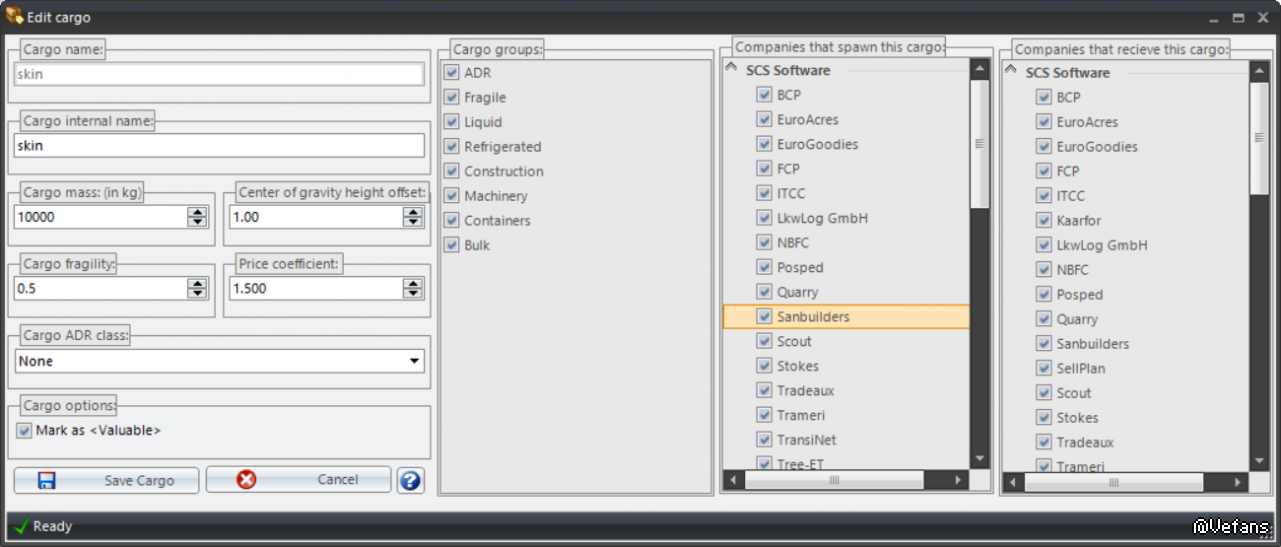Toggle Tradeaux in receive companies list
The image size is (1281, 547).
pos(1044,442)
